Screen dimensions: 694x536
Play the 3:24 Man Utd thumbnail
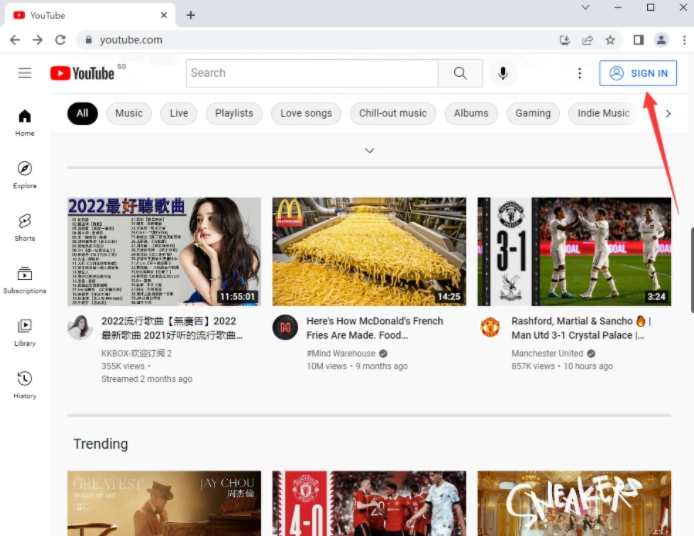[x=574, y=251]
